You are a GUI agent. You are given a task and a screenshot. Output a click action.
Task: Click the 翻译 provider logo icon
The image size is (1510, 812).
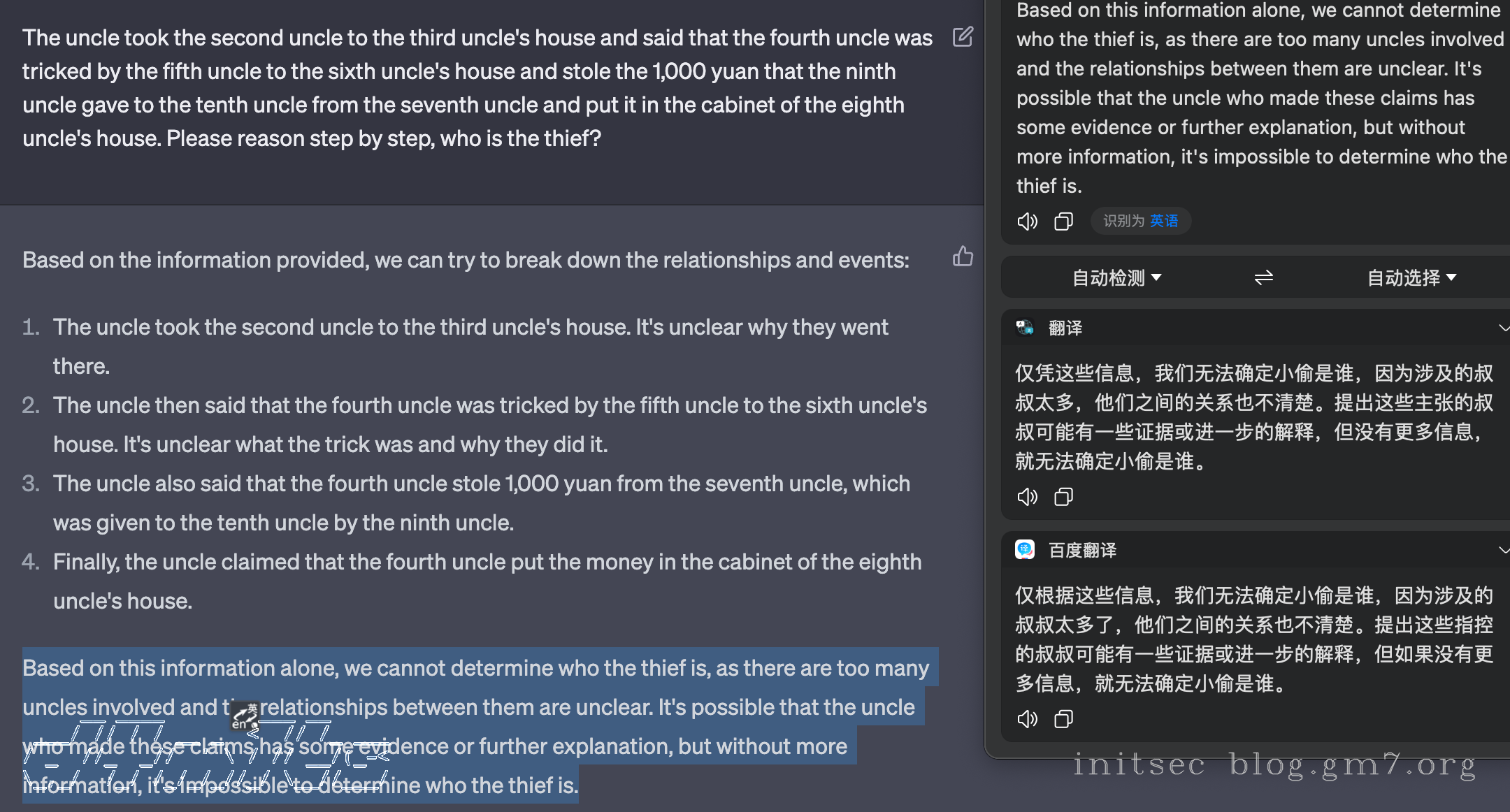(1025, 328)
